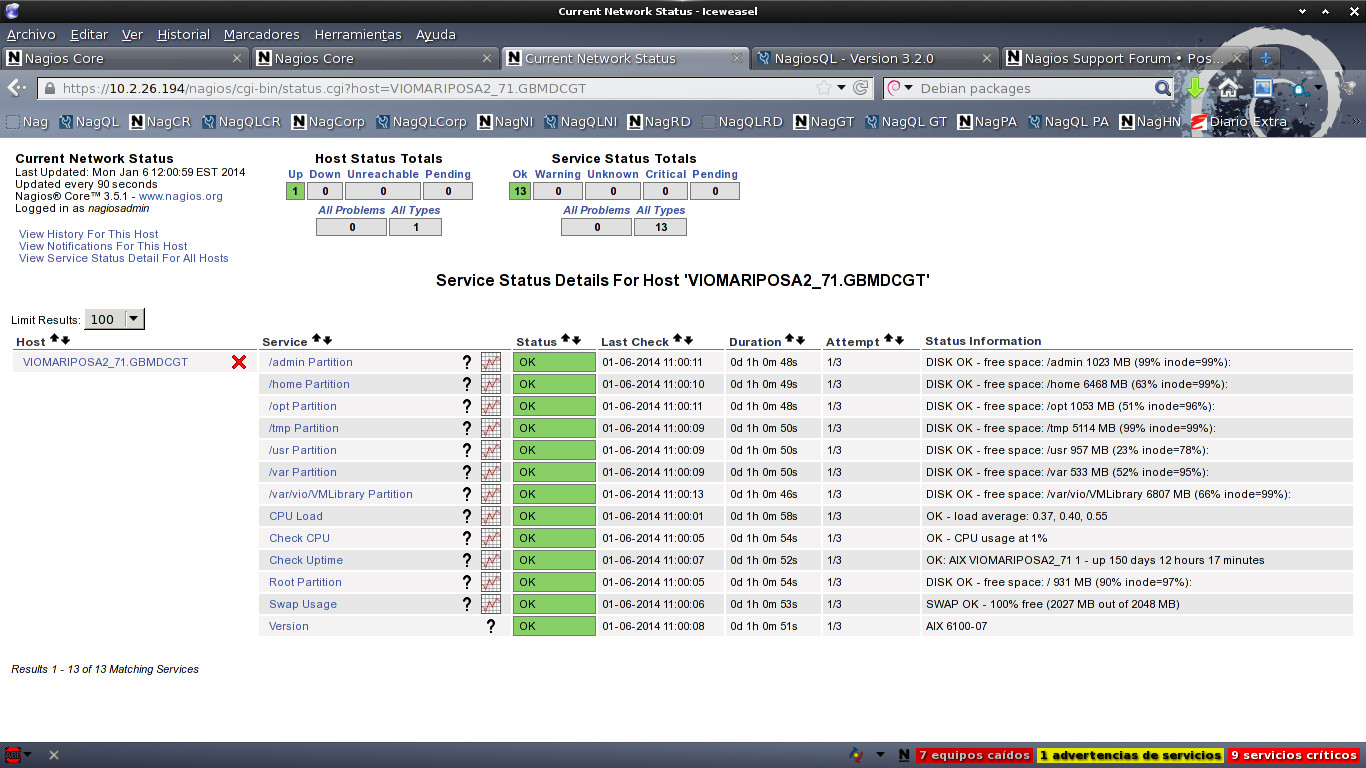Expand bookmarks toolbar overflow chevron
Screen dimensions: 1366x768
1356,122
